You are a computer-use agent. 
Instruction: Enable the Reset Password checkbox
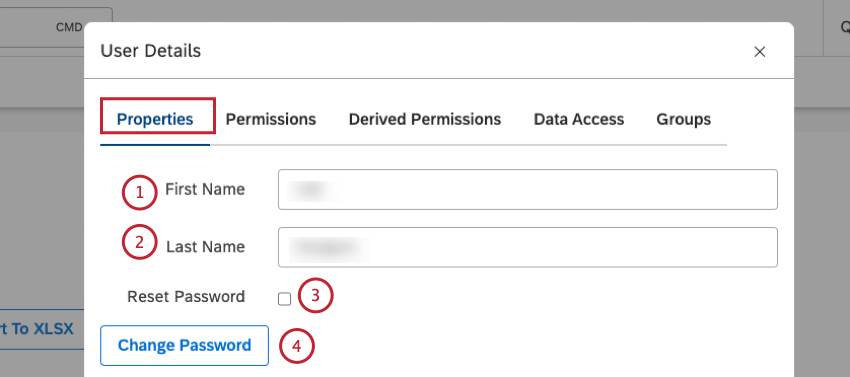tap(284, 299)
